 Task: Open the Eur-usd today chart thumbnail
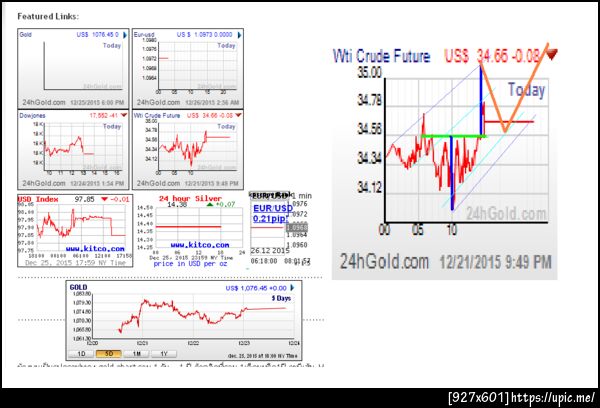coord(188,68)
